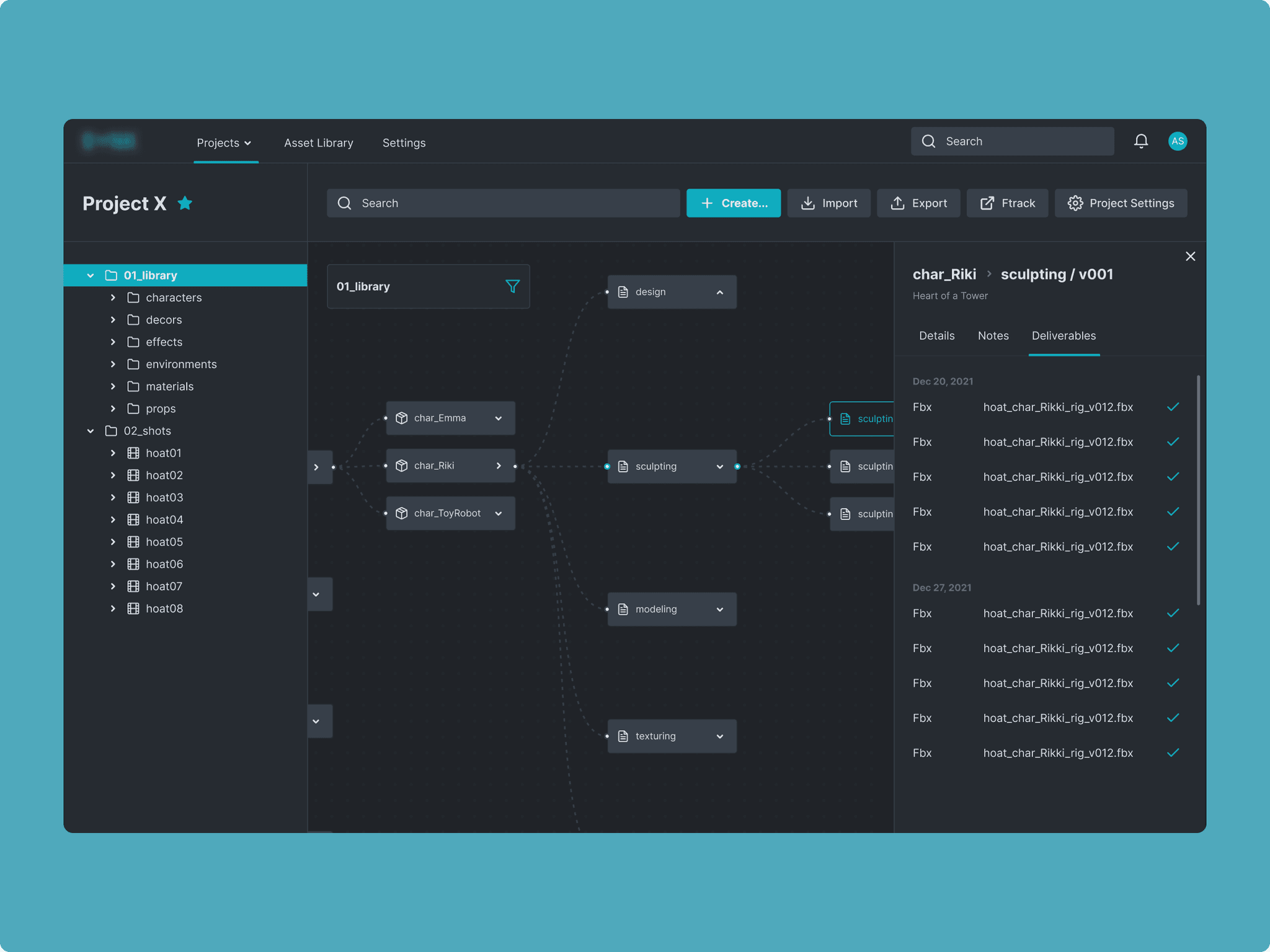Open the AS user avatar

click(1177, 141)
